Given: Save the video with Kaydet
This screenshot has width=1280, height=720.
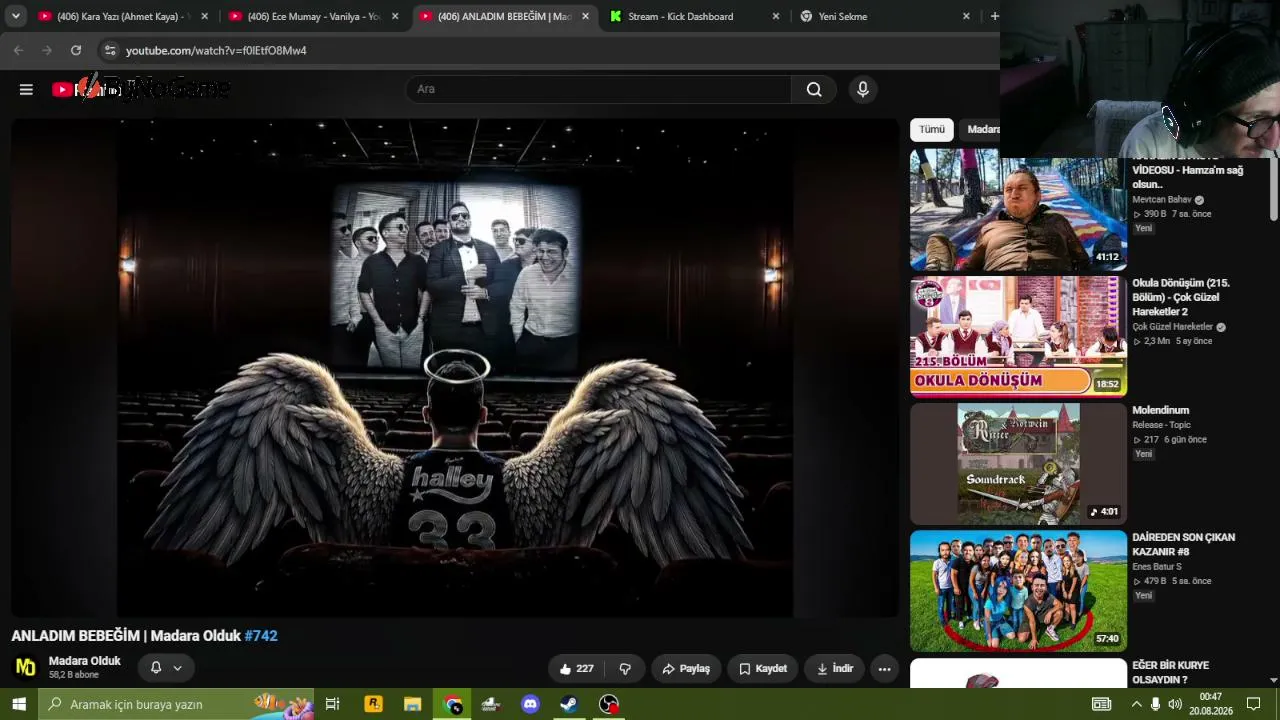Looking at the screenshot, I should coord(763,669).
